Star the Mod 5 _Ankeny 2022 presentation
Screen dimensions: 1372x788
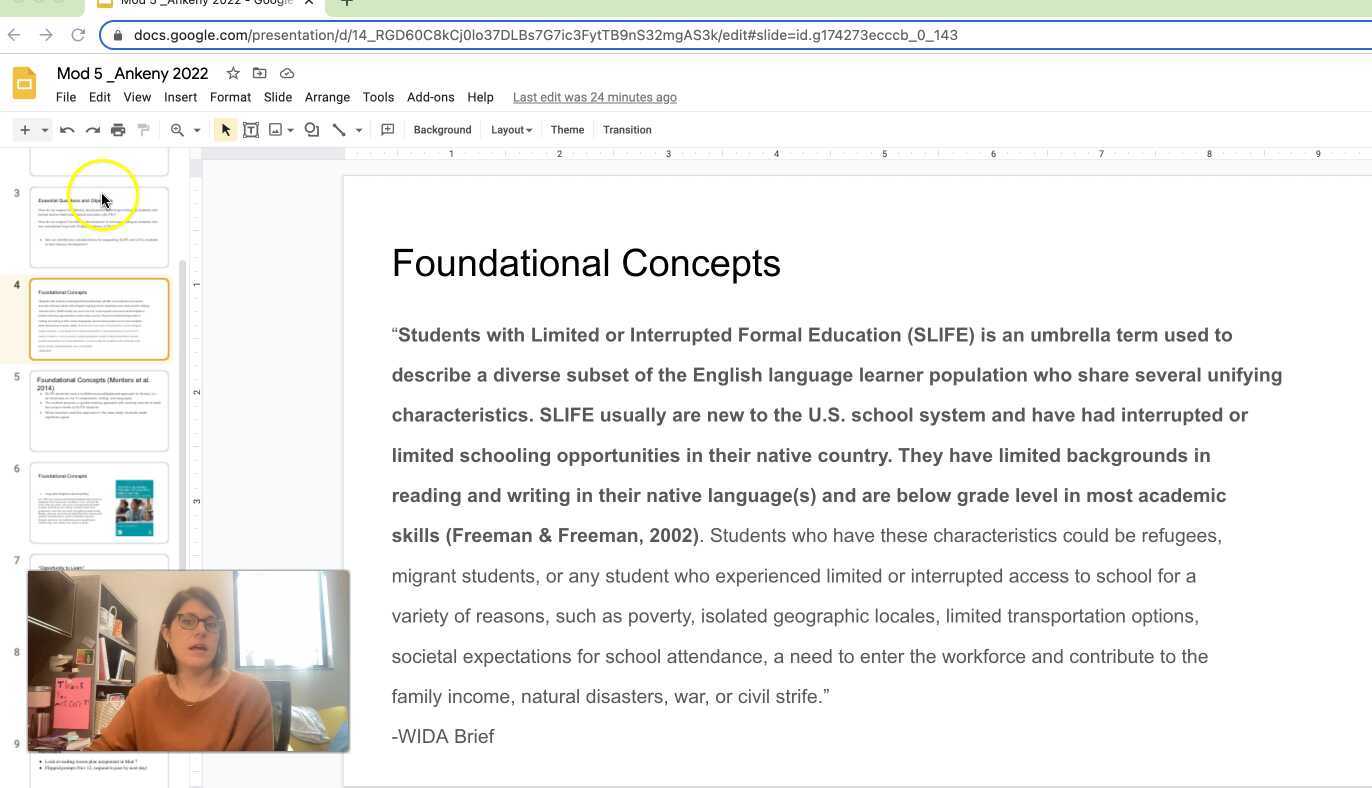(x=233, y=73)
